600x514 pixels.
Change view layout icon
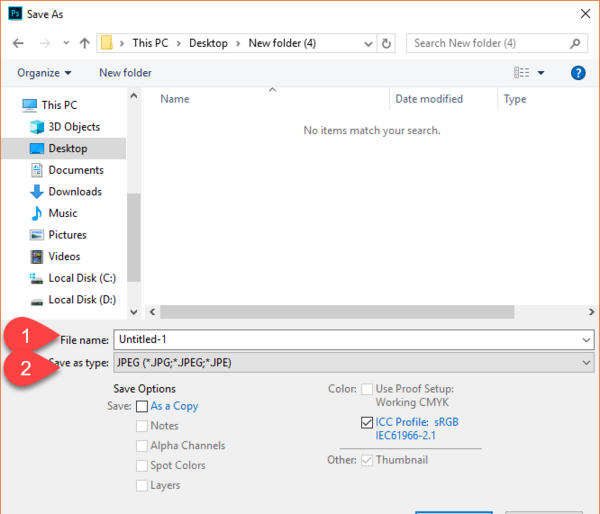(521, 72)
